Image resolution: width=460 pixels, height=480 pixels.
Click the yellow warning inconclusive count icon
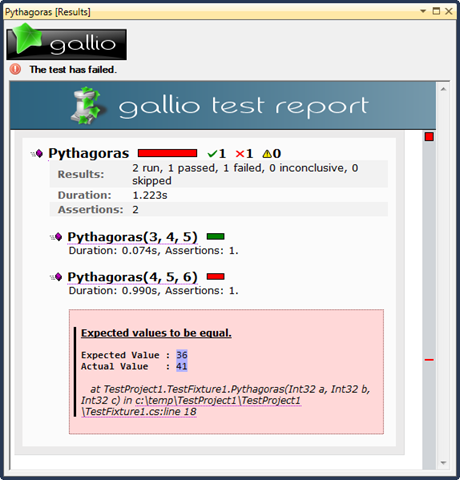(x=267, y=154)
